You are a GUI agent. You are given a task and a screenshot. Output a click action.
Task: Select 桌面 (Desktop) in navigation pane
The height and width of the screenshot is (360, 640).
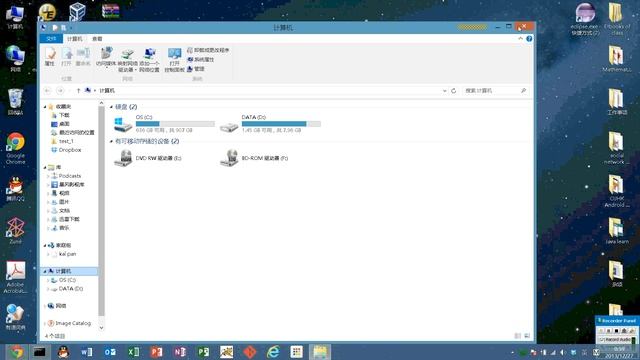[60, 124]
